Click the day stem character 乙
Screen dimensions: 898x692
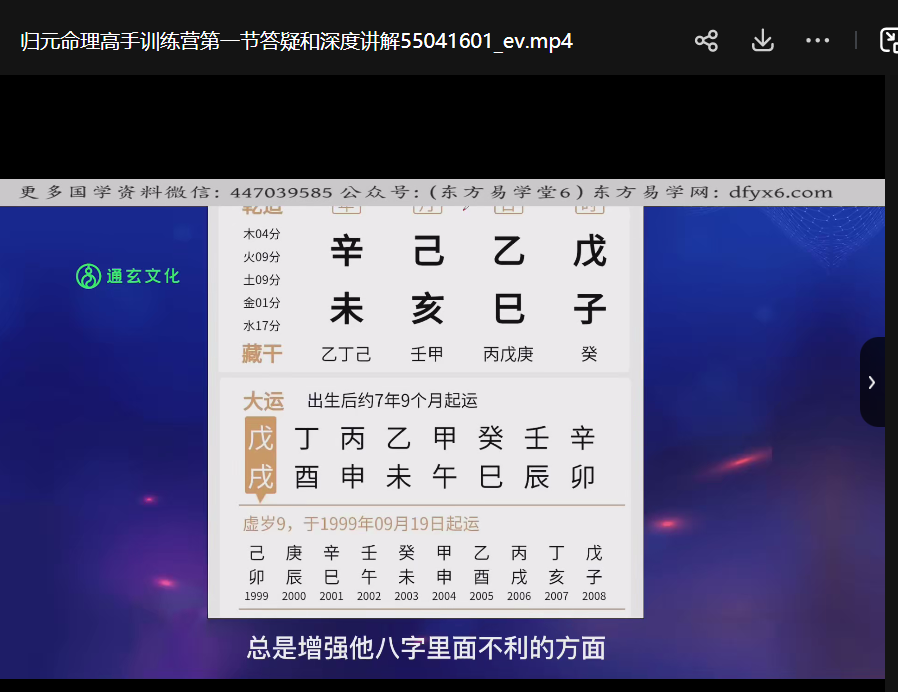(x=509, y=251)
